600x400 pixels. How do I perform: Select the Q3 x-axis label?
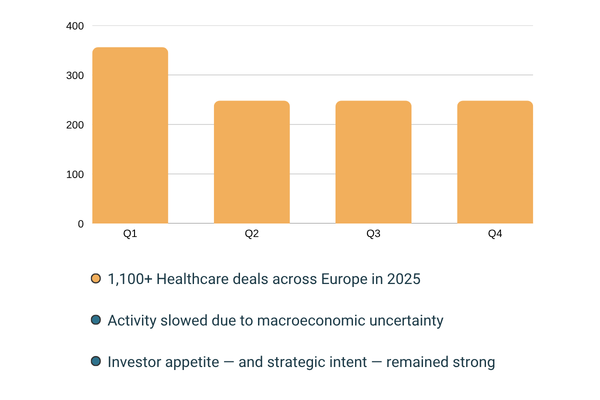coord(373,234)
